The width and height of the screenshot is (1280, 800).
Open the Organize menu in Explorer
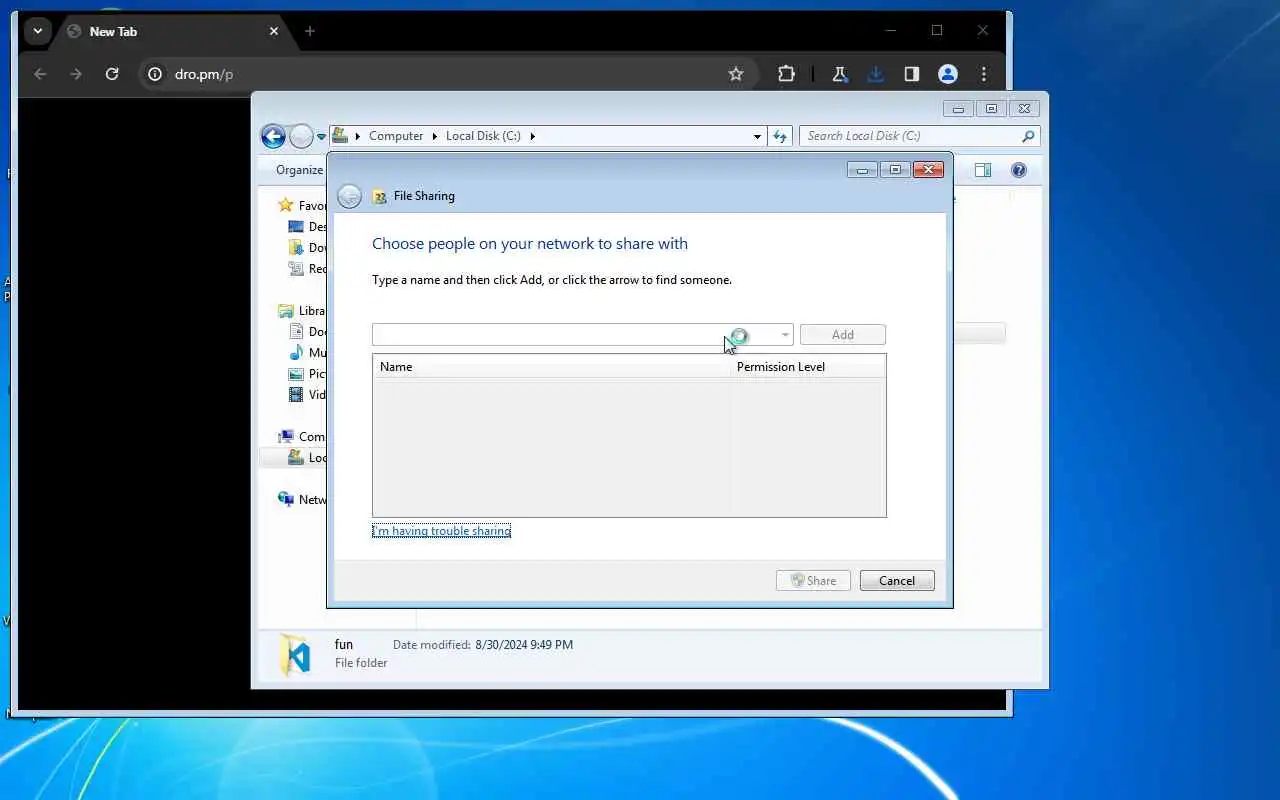pos(299,170)
